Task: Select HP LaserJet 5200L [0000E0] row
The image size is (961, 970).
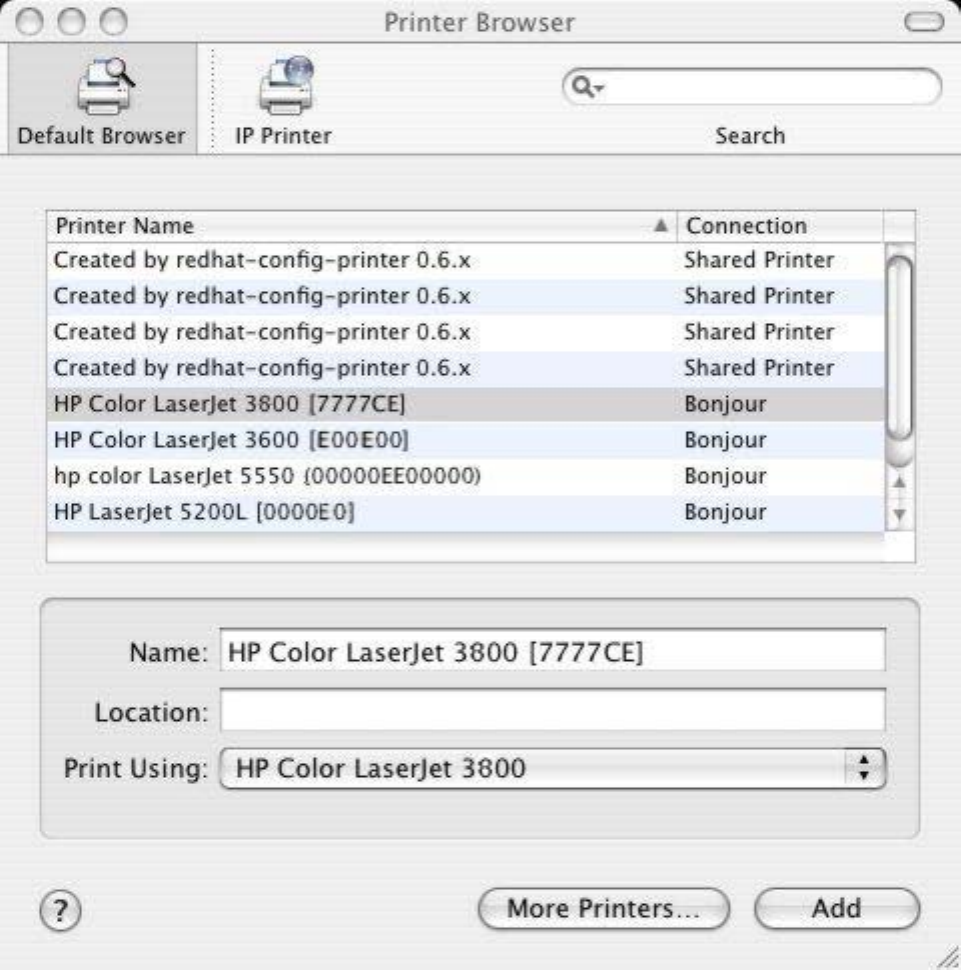Action: 465,512
